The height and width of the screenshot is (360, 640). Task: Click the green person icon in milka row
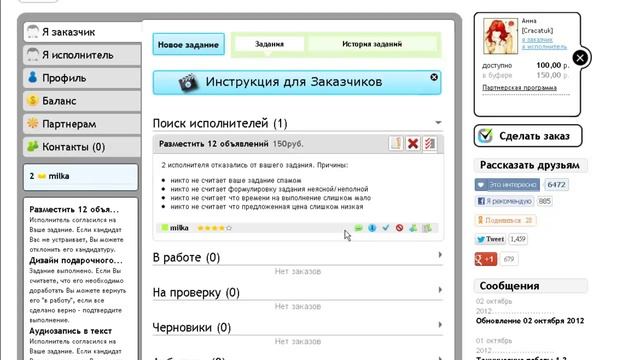click(413, 228)
